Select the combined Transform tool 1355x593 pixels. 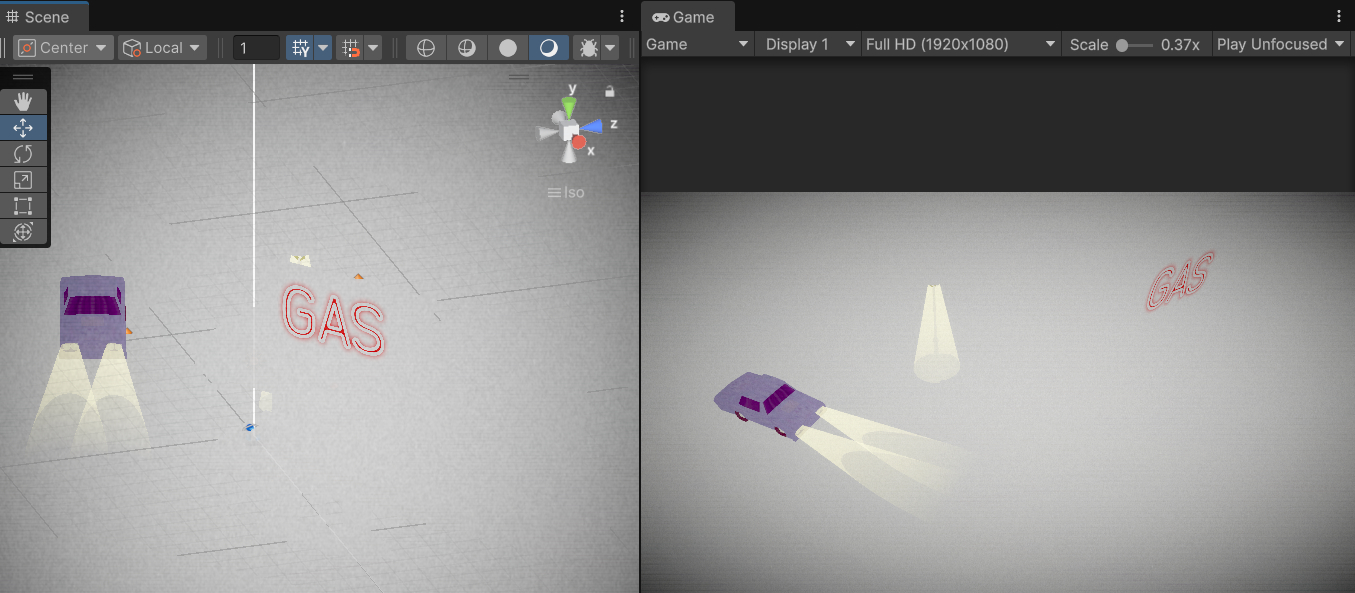click(x=23, y=232)
